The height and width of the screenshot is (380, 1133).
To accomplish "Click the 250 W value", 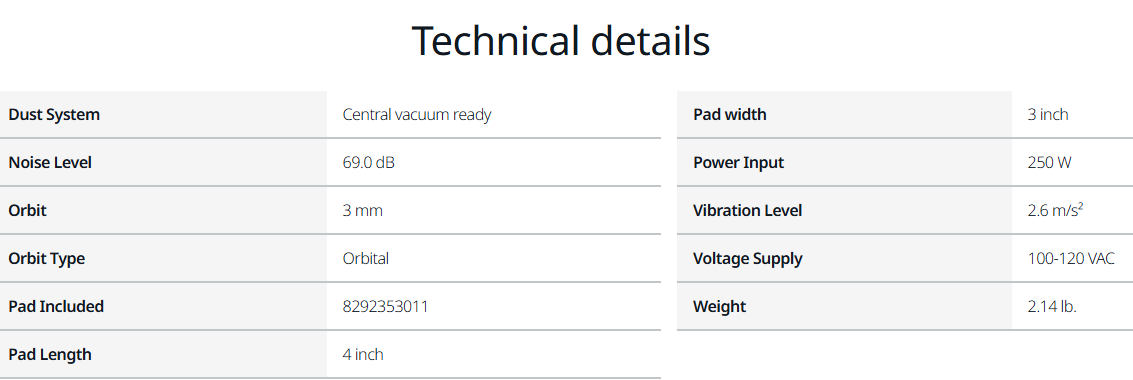I will pyautogui.click(x=1049, y=163).
